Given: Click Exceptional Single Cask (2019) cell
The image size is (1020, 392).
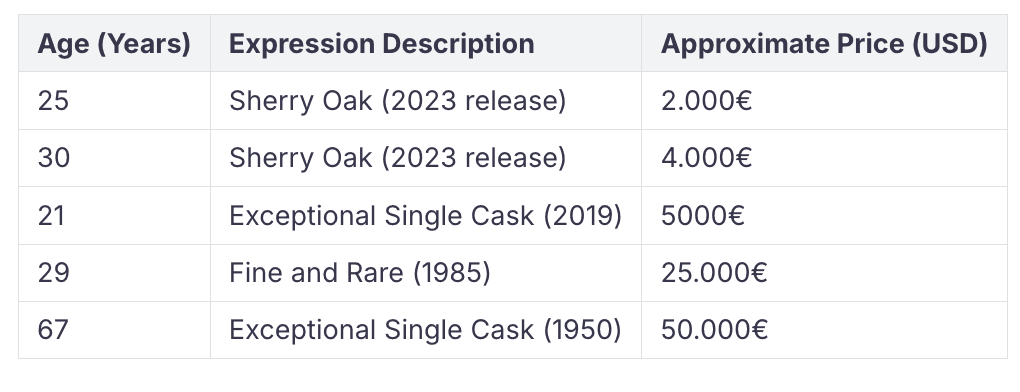Looking at the screenshot, I should [426, 215].
